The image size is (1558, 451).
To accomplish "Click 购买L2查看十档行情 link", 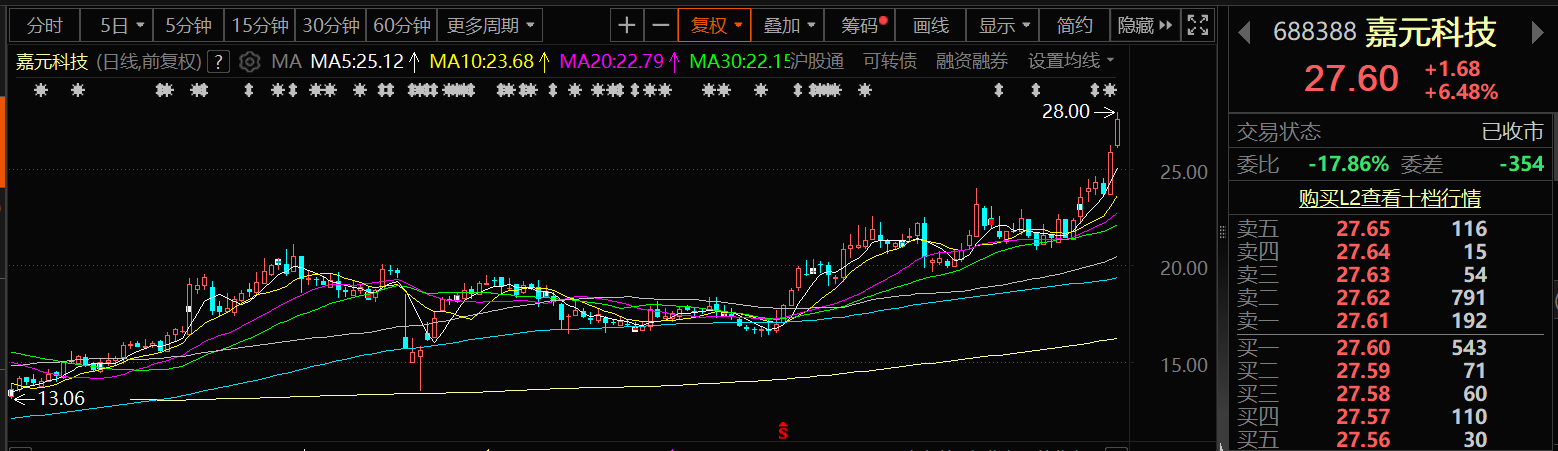I will click(x=1390, y=198).
